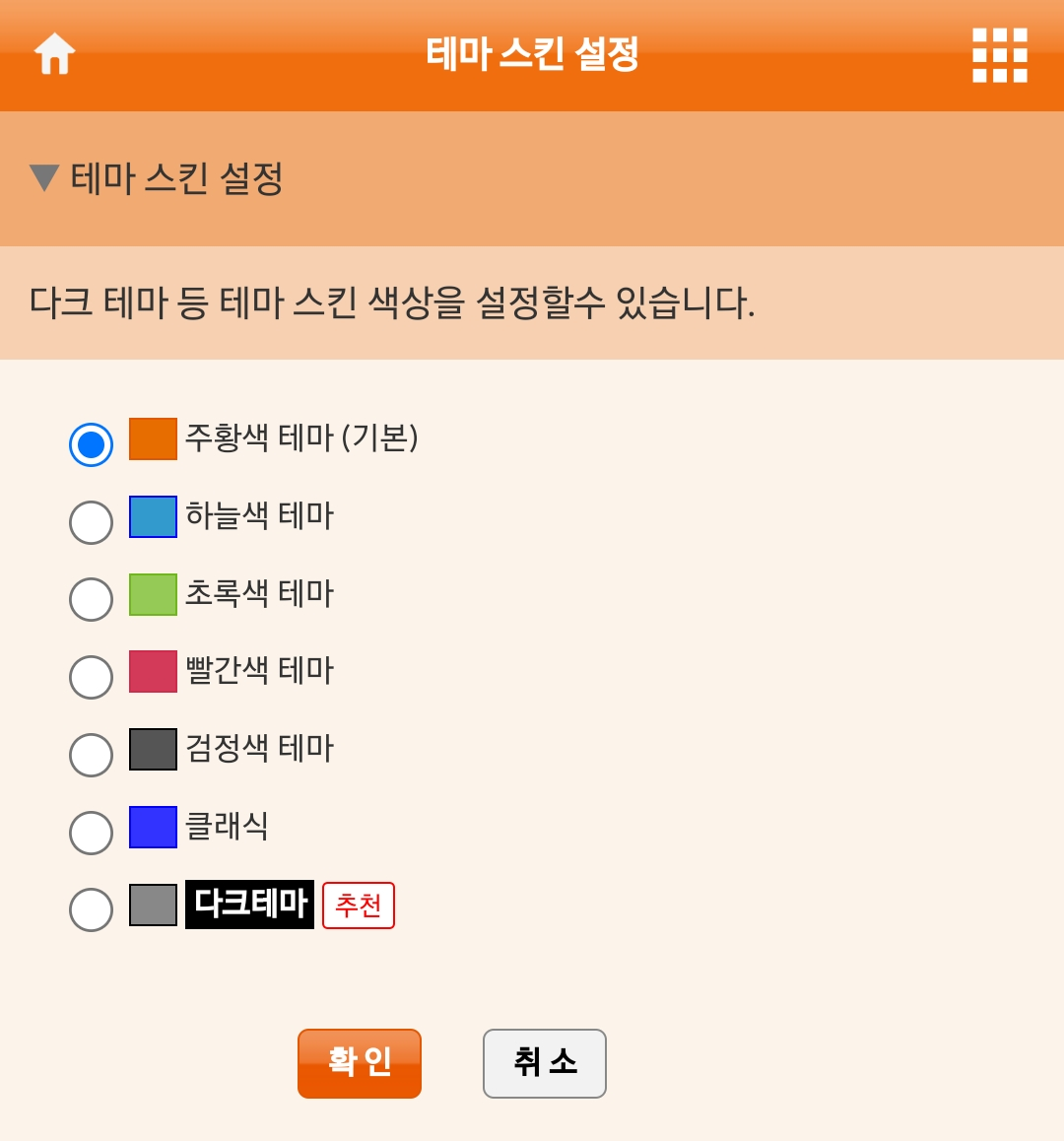
Task: Select the 하늘색 테마 radio button
Action: [x=91, y=522]
